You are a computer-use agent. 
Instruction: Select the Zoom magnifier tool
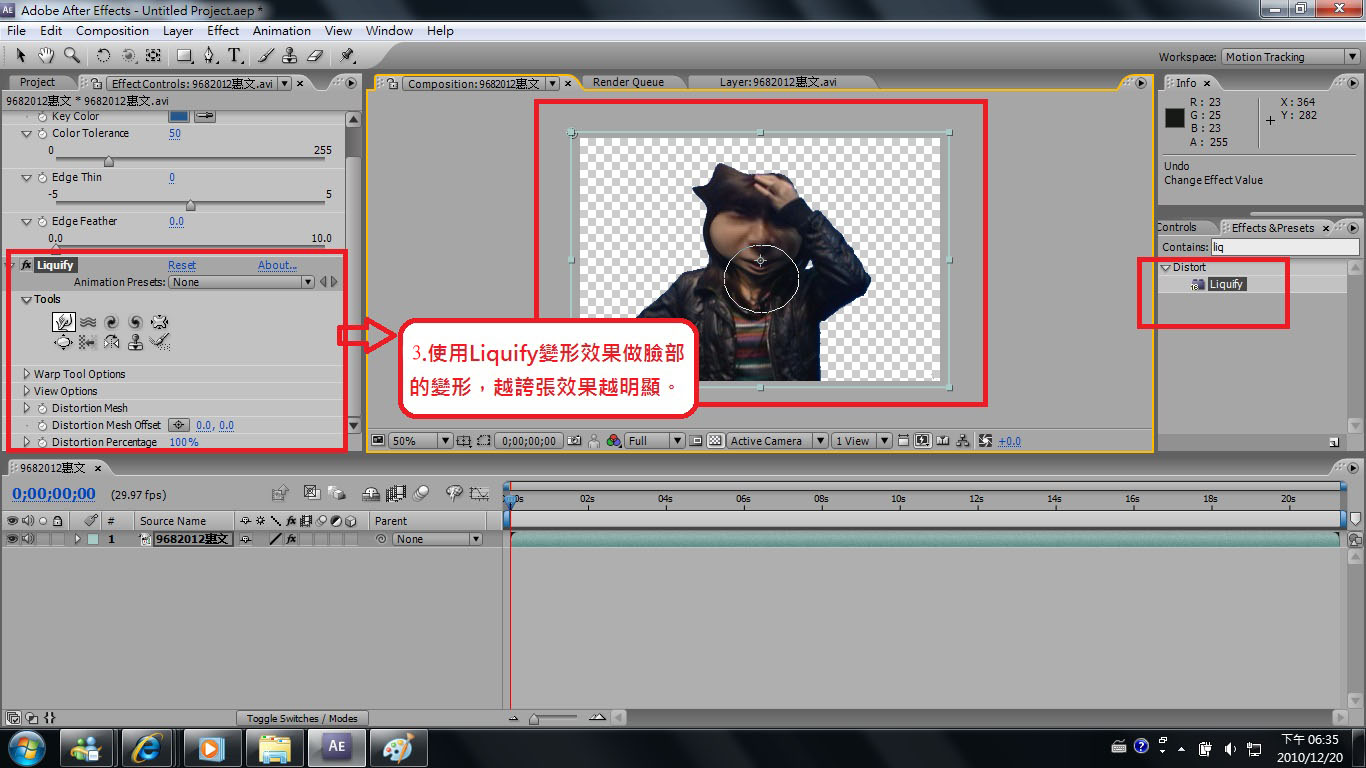pos(72,56)
